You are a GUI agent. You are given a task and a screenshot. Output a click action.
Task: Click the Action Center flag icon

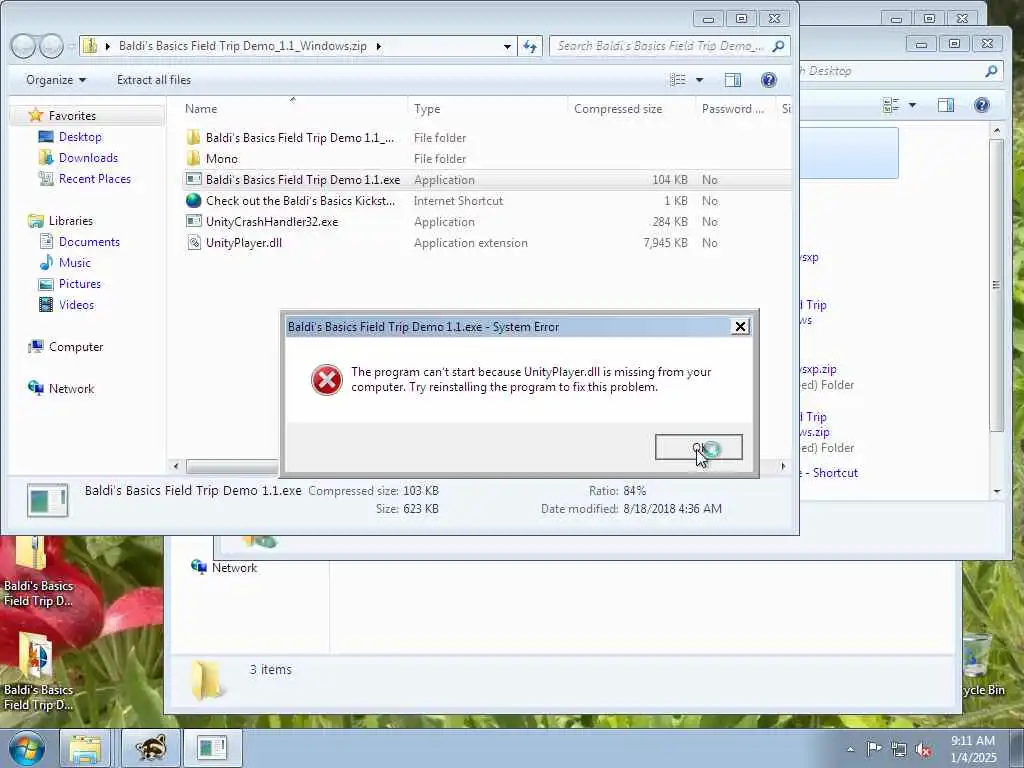874,748
